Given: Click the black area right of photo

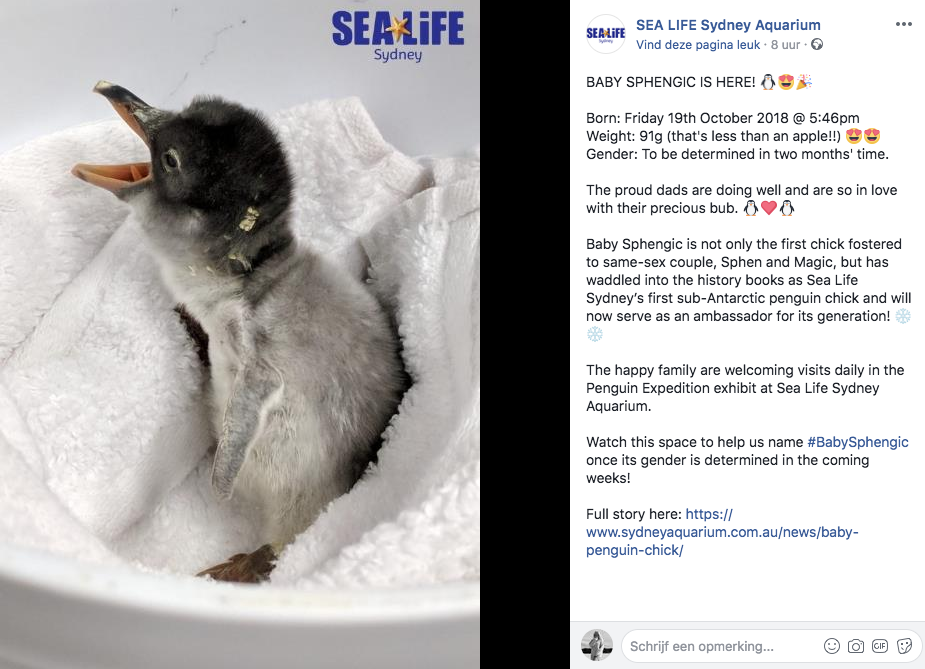Looking at the screenshot, I should (524, 334).
